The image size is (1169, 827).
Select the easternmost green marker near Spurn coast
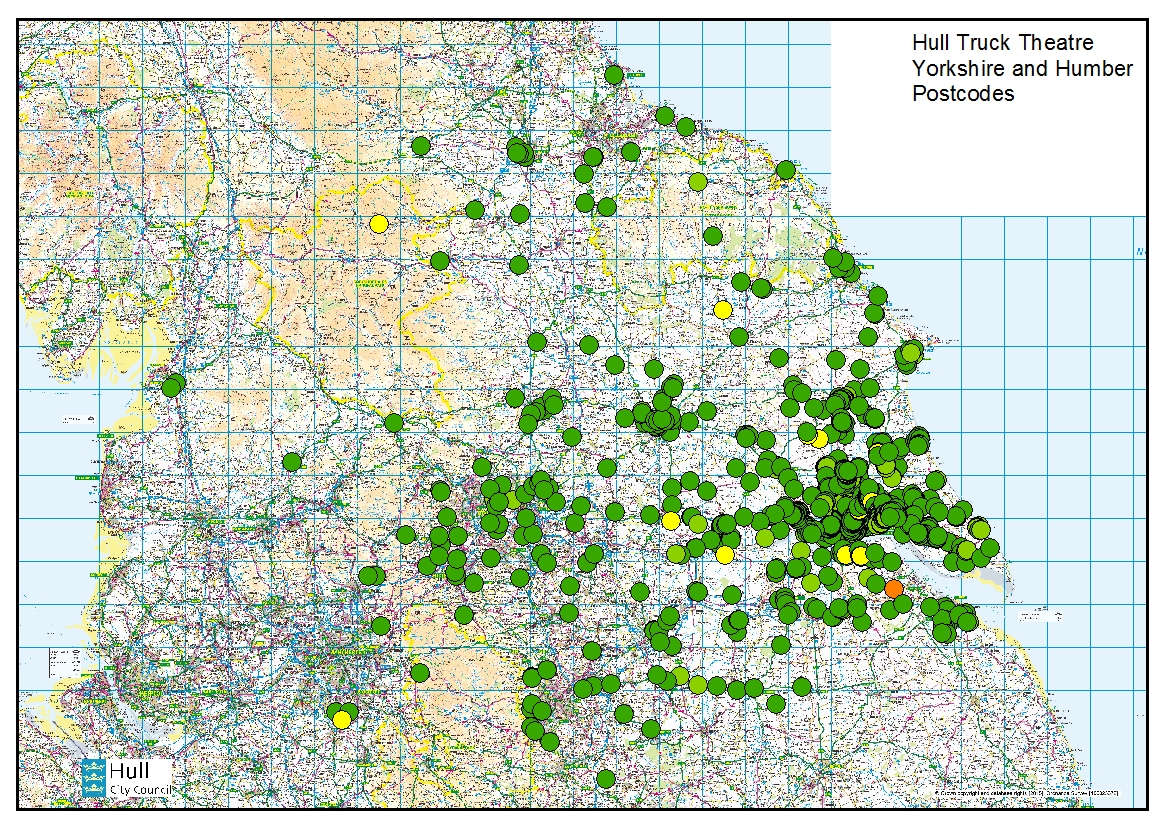pyautogui.click(x=989, y=547)
